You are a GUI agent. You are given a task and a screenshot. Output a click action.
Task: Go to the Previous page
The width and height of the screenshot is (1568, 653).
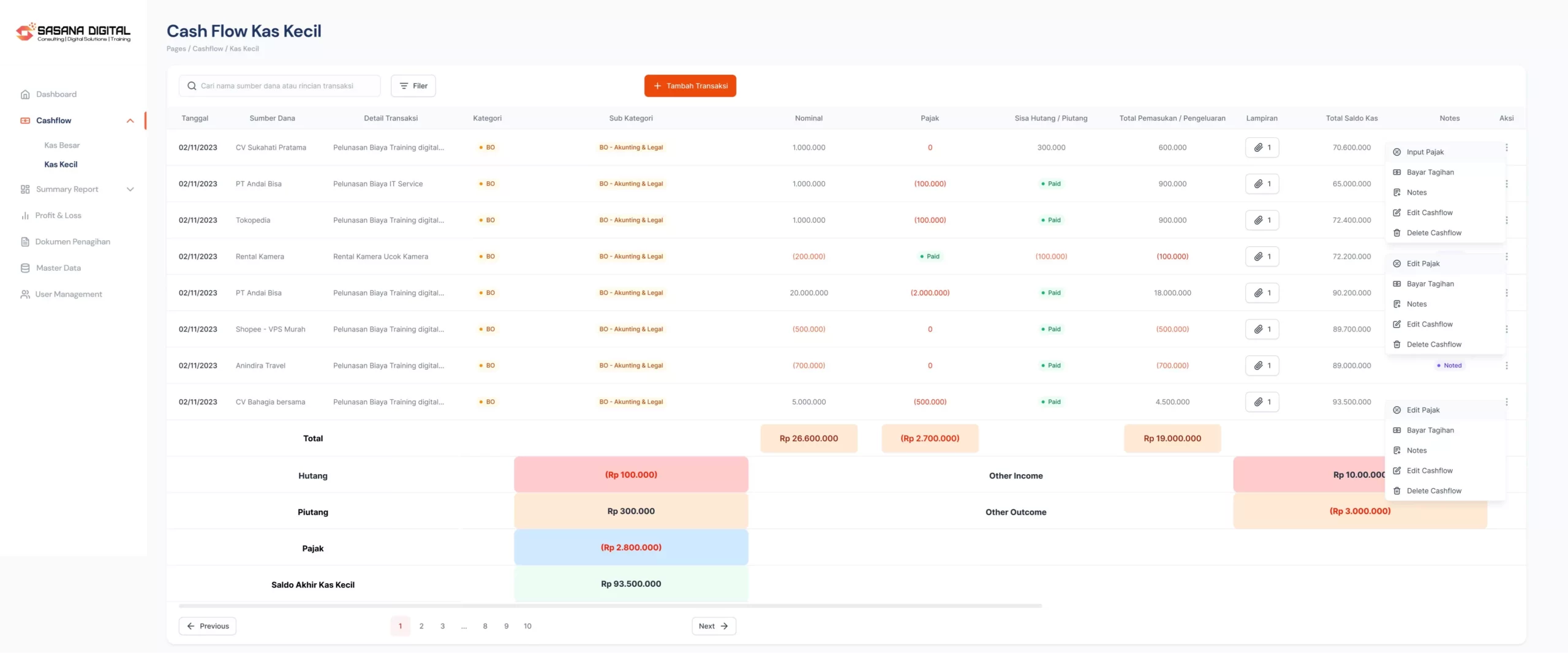[x=208, y=626]
